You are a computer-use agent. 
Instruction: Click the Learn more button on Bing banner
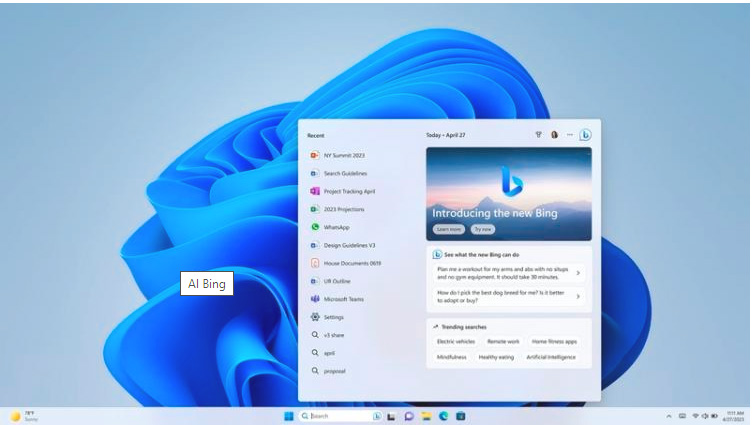tap(449, 230)
